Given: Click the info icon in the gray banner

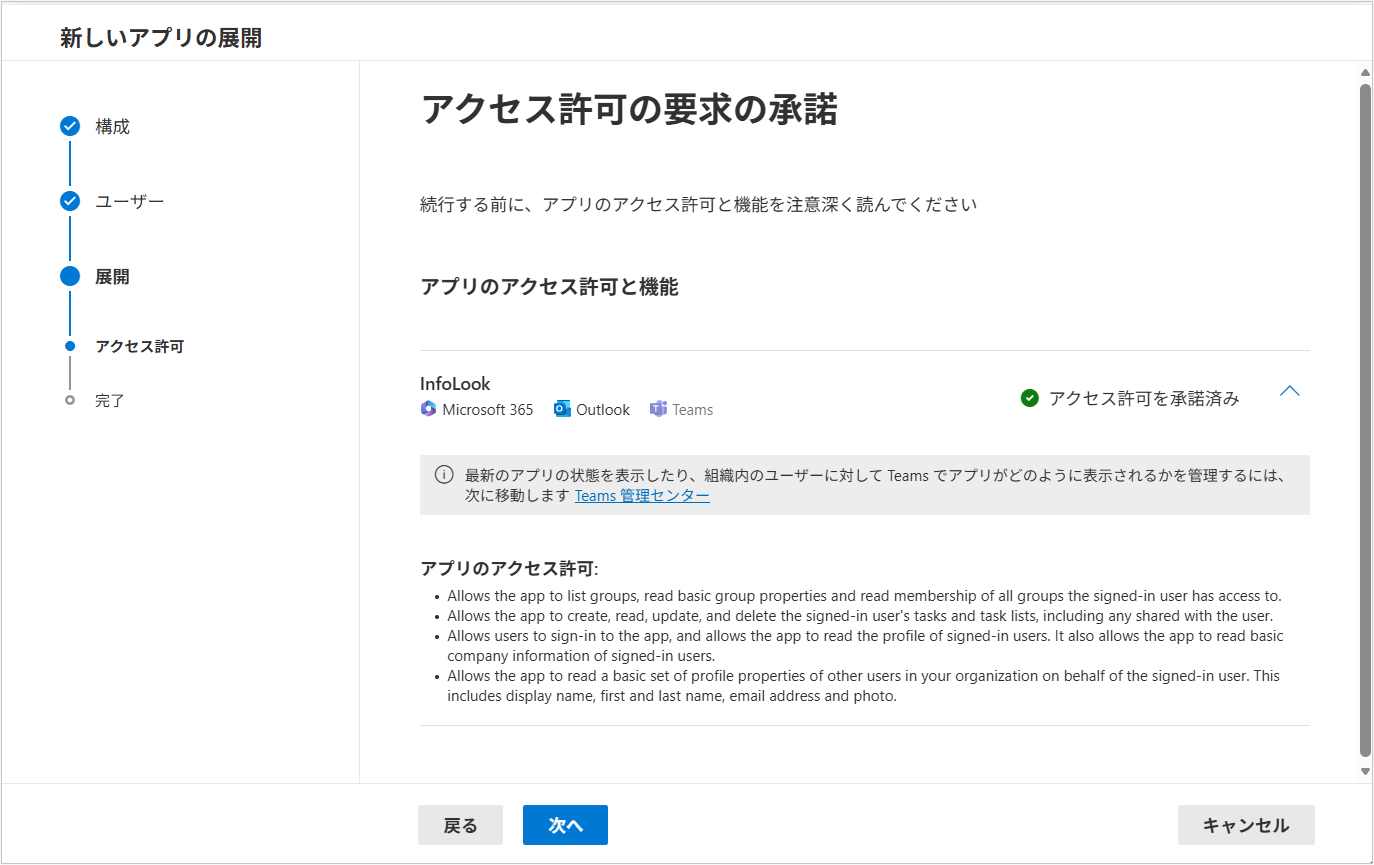Looking at the screenshot, I should click(444, 474).
